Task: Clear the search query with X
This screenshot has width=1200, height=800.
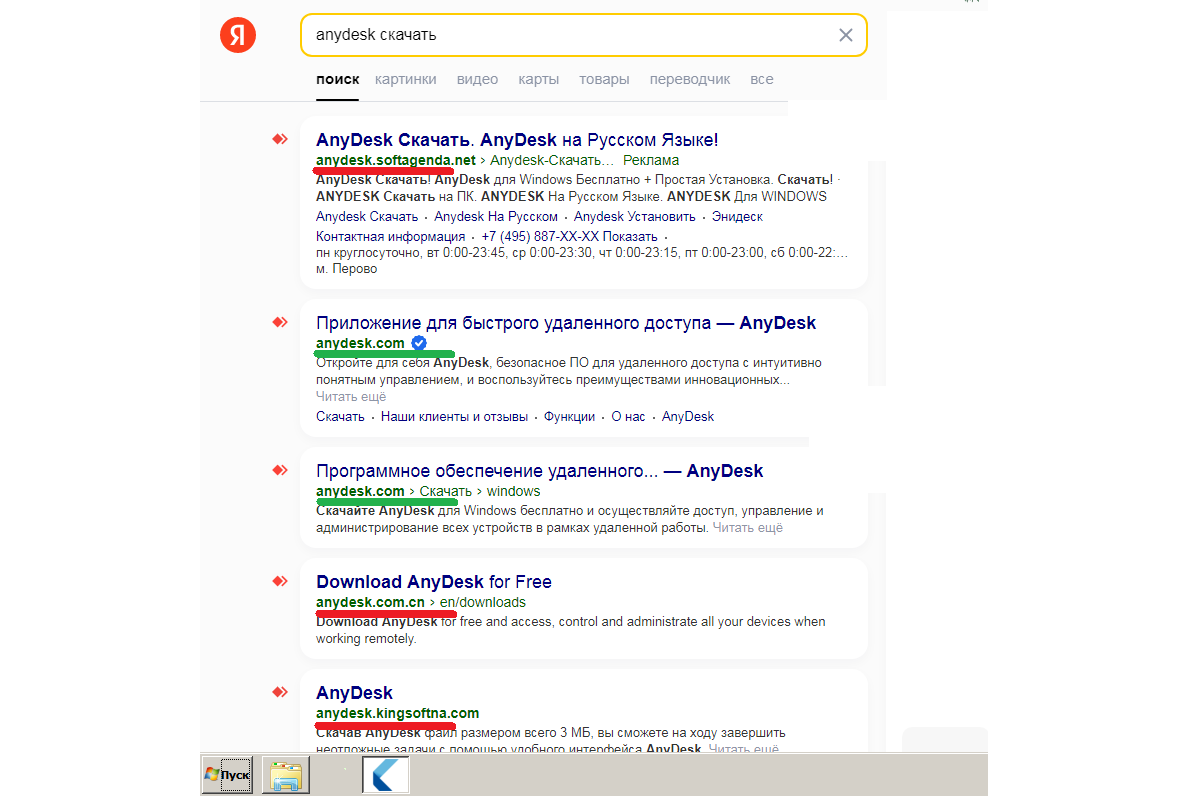Action: (x=845, y=35)
